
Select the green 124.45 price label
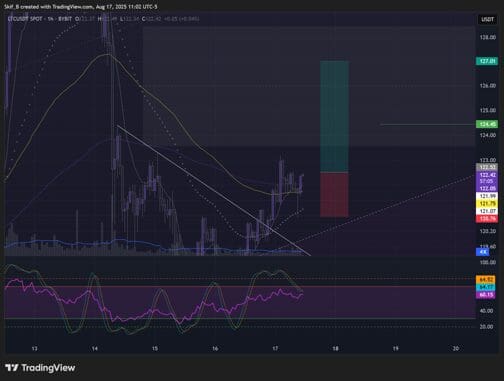pos(487,124)
